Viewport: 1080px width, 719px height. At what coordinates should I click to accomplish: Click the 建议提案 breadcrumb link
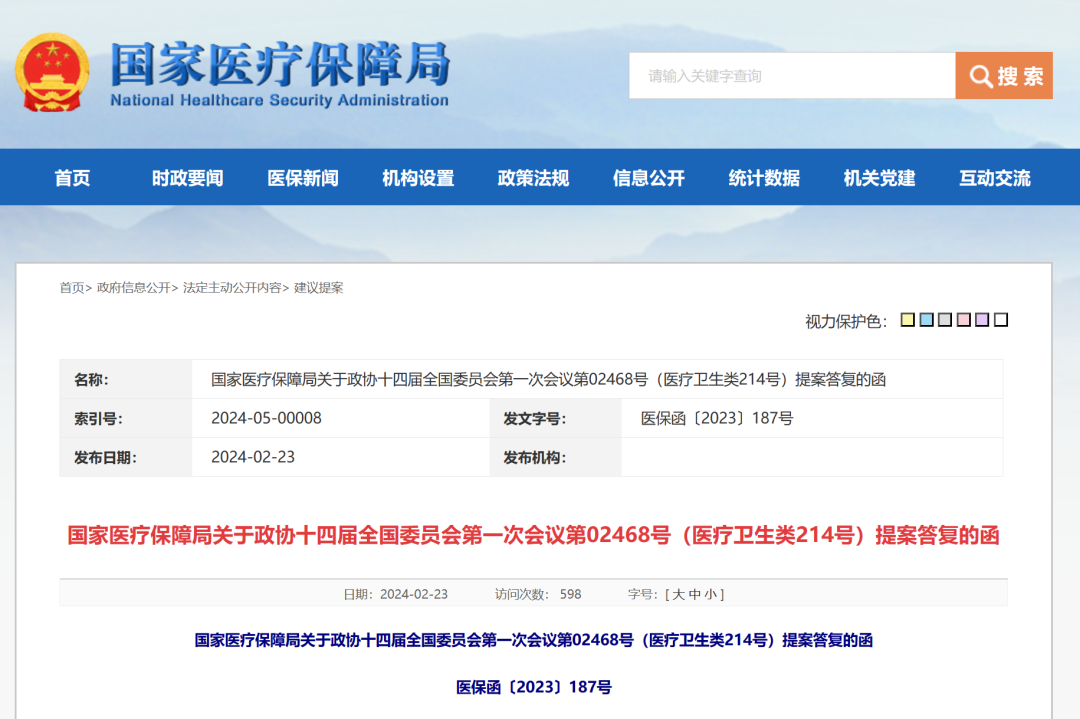319,288
